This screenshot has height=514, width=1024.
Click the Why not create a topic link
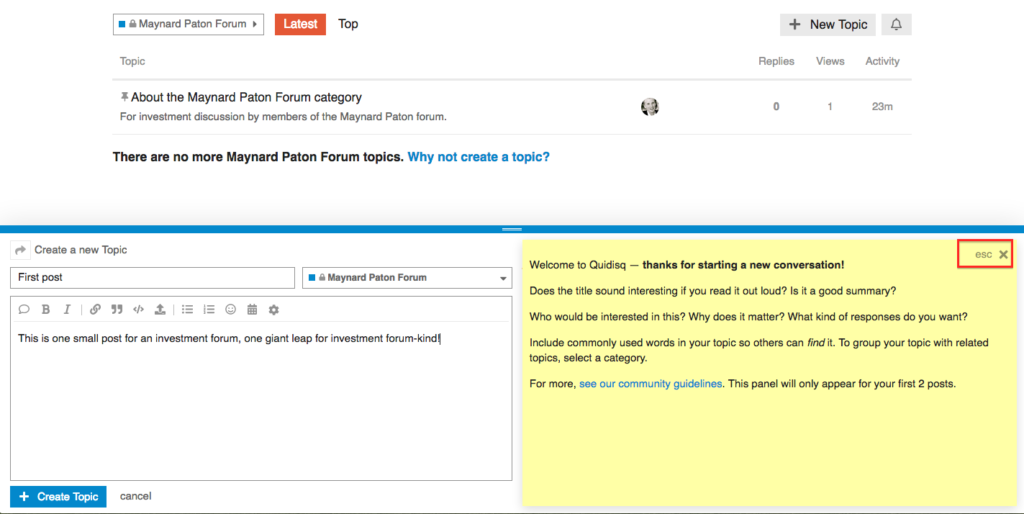[479, 157]
